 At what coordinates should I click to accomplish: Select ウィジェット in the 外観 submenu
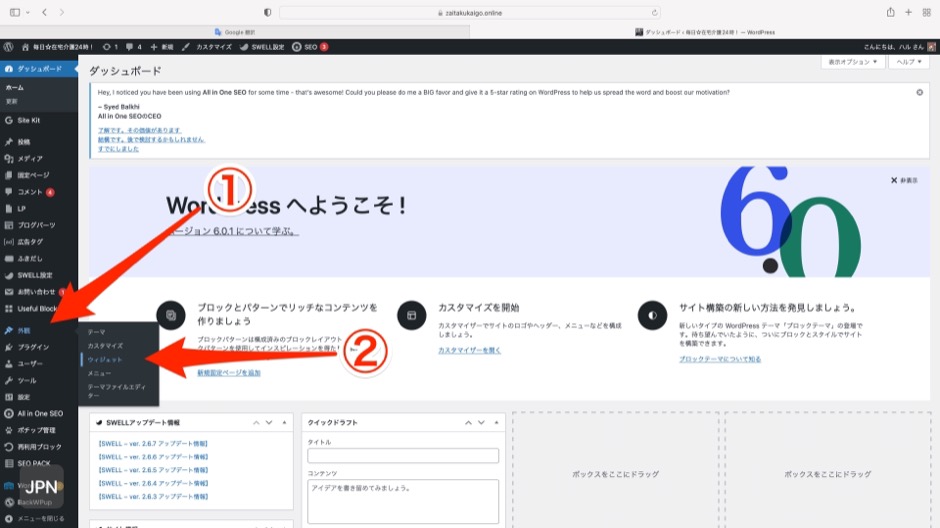coord(104,358)
